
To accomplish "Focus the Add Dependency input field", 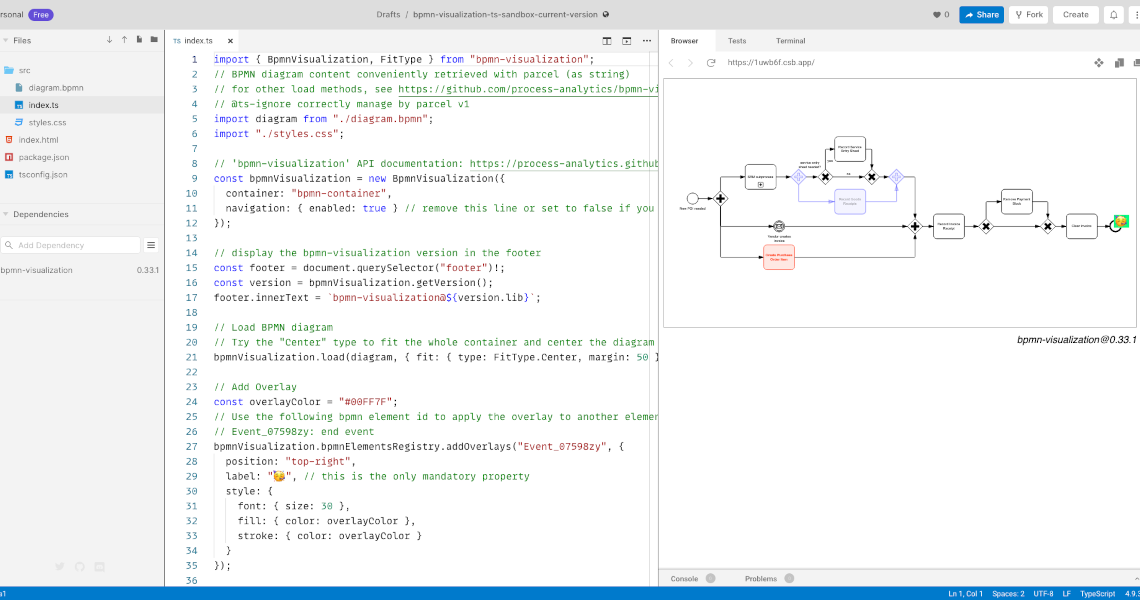I will [70, 244].
